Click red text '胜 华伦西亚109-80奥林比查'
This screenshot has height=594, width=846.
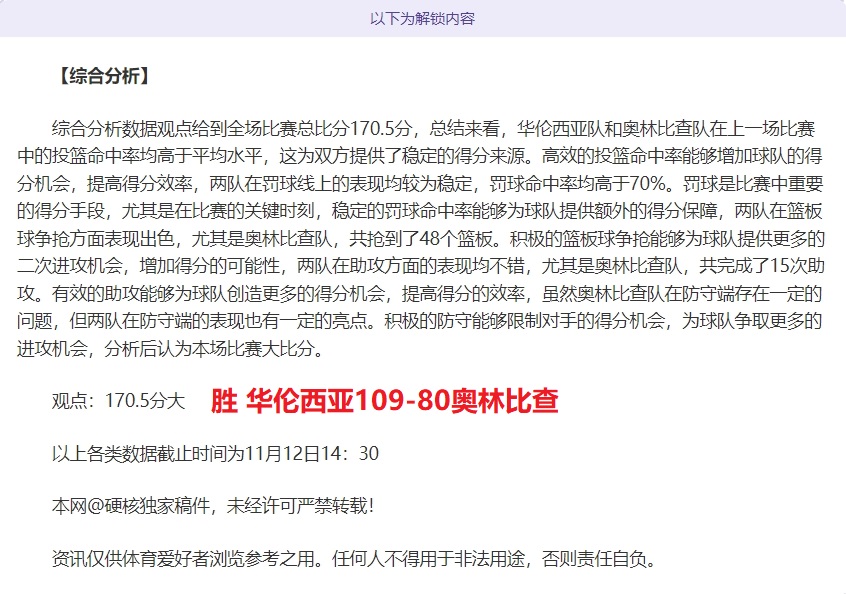tap(384, 401)
